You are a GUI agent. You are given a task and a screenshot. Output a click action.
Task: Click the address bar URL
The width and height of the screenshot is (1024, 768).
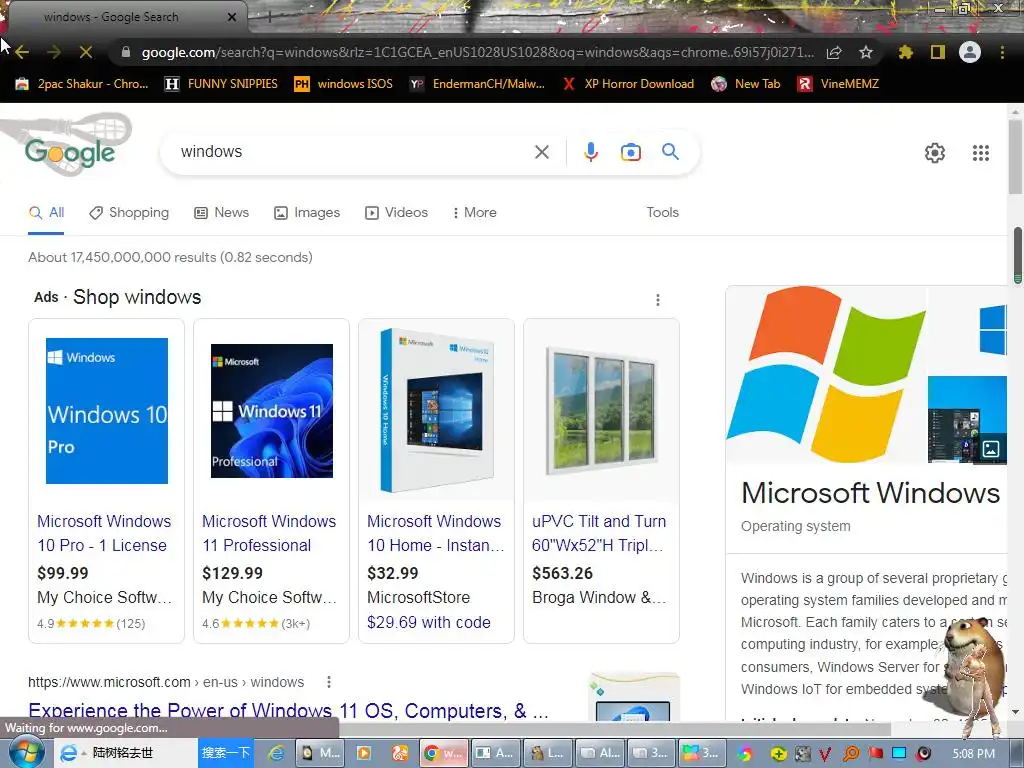(477, 52)
